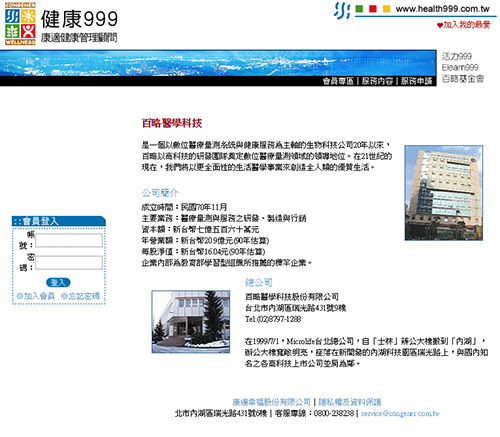This screenshot has height=437, width=500.
Task: Click the 忘記密碼 forgot password link
Action: [x=80, y=296]
